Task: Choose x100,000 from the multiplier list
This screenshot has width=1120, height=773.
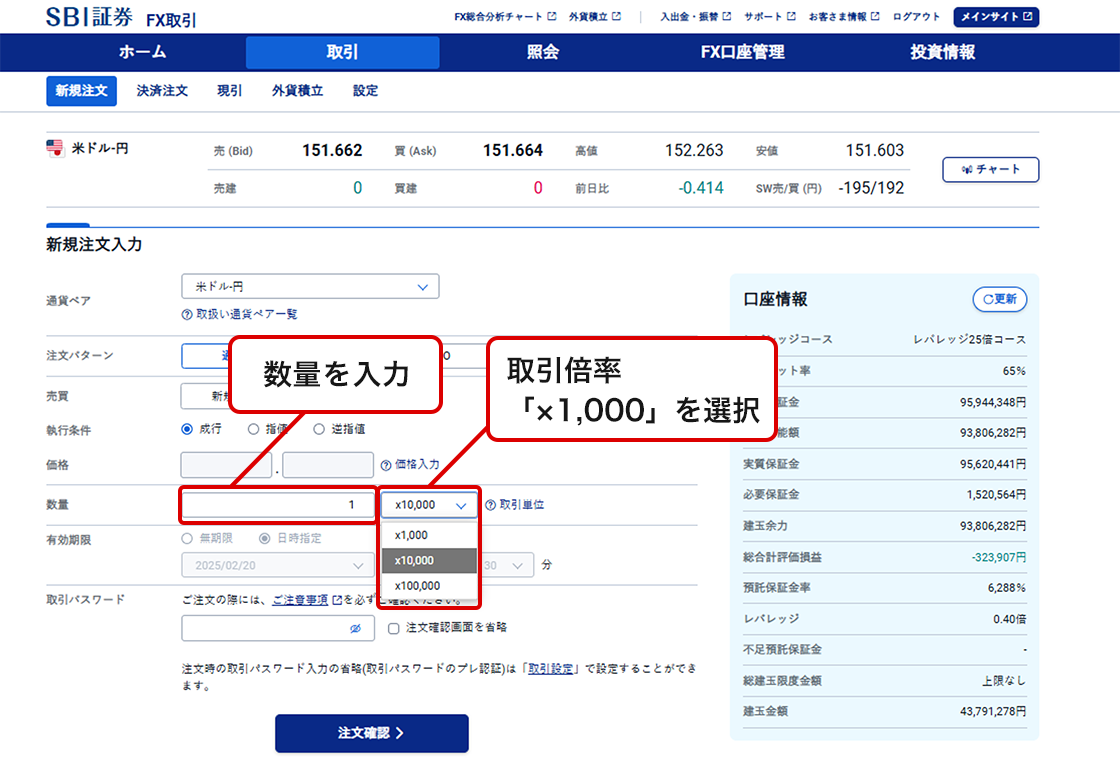Action: tap(429, 586)
